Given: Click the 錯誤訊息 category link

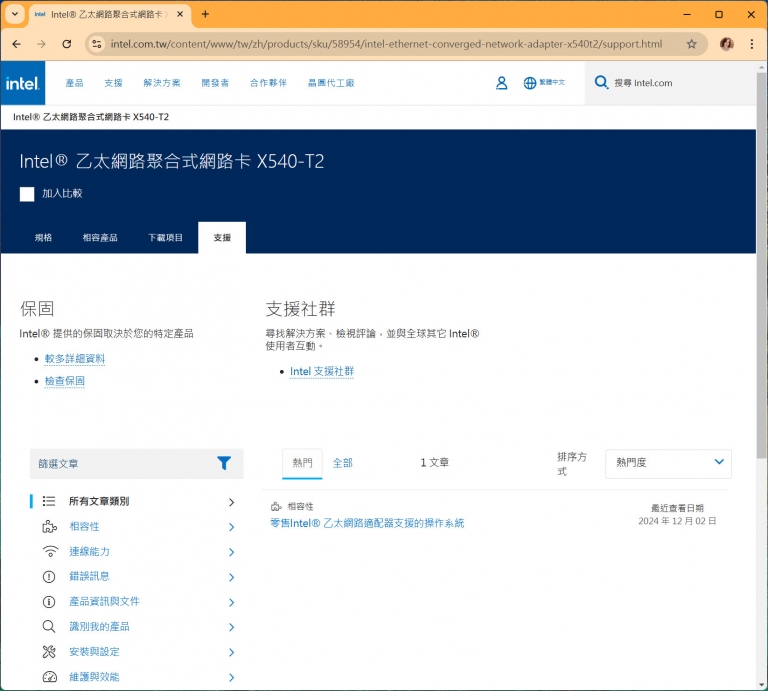Looking at the screenshot, I should click(90, 576).
